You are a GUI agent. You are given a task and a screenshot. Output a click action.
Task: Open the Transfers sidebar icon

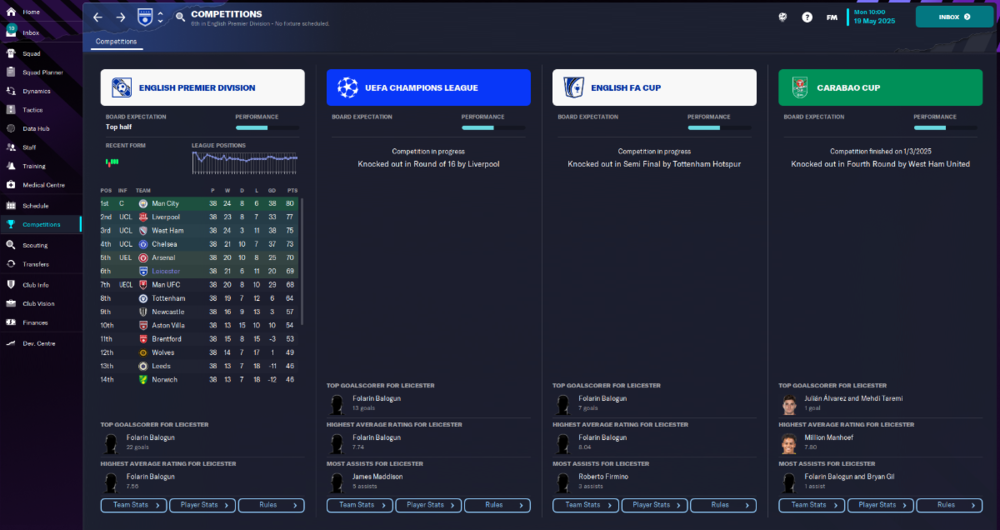(x=11, y=264)
